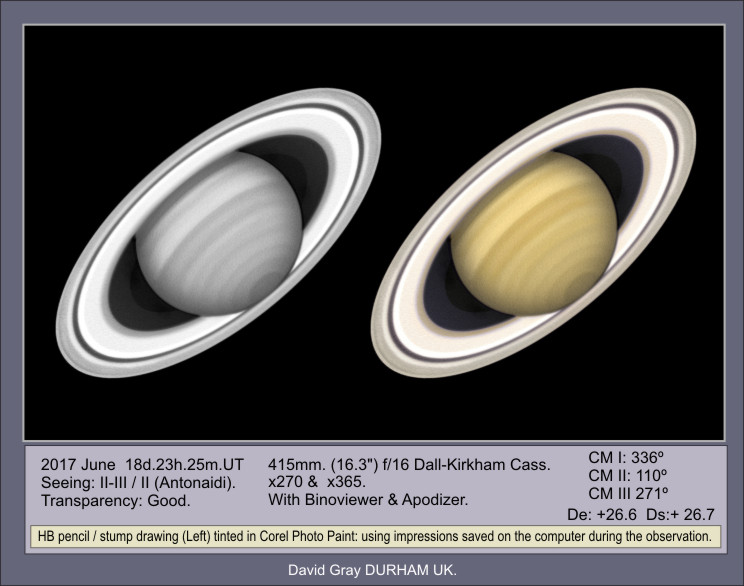Click the 'Transparency: Good.' text
Viewport: 744px width, 586px height.
tap(116, 501)
